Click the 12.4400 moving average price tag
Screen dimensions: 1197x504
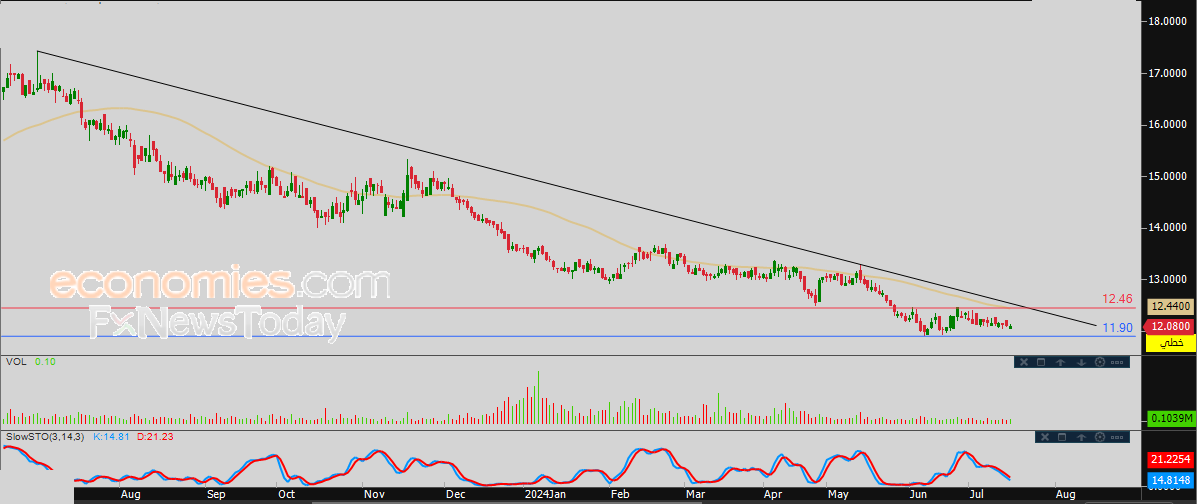point(1170,307)
